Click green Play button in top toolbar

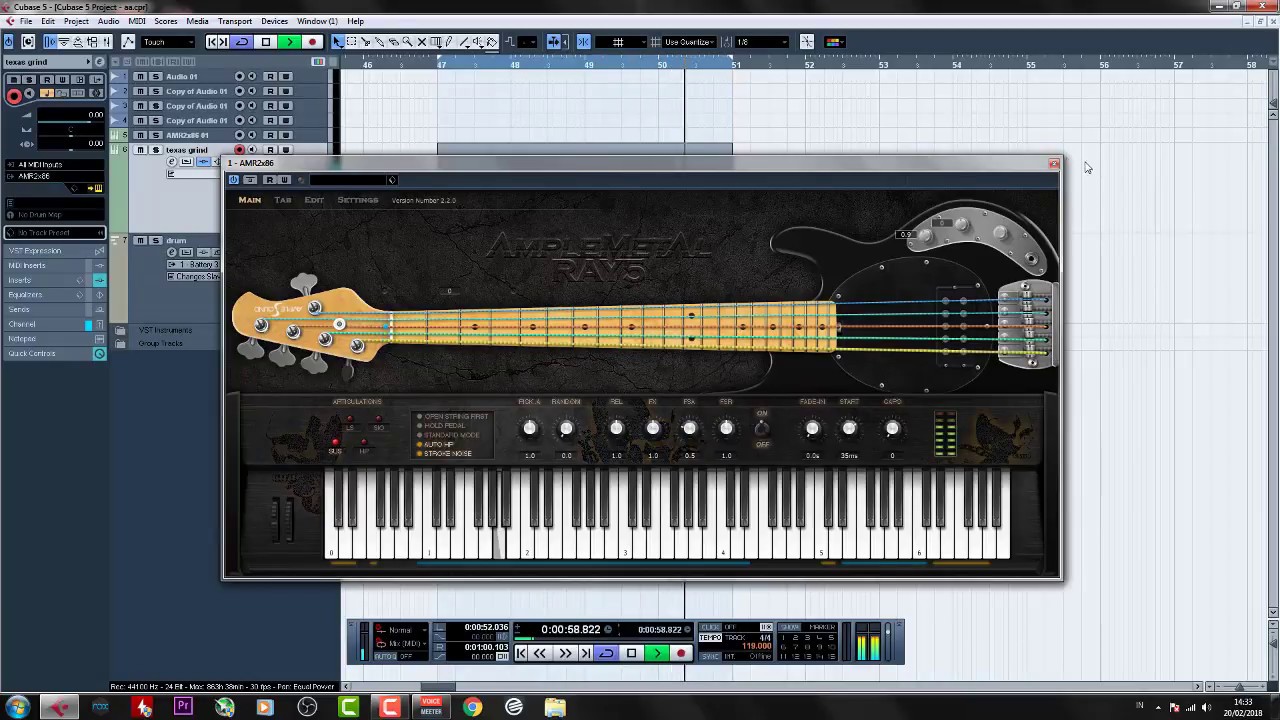point(289,42)
